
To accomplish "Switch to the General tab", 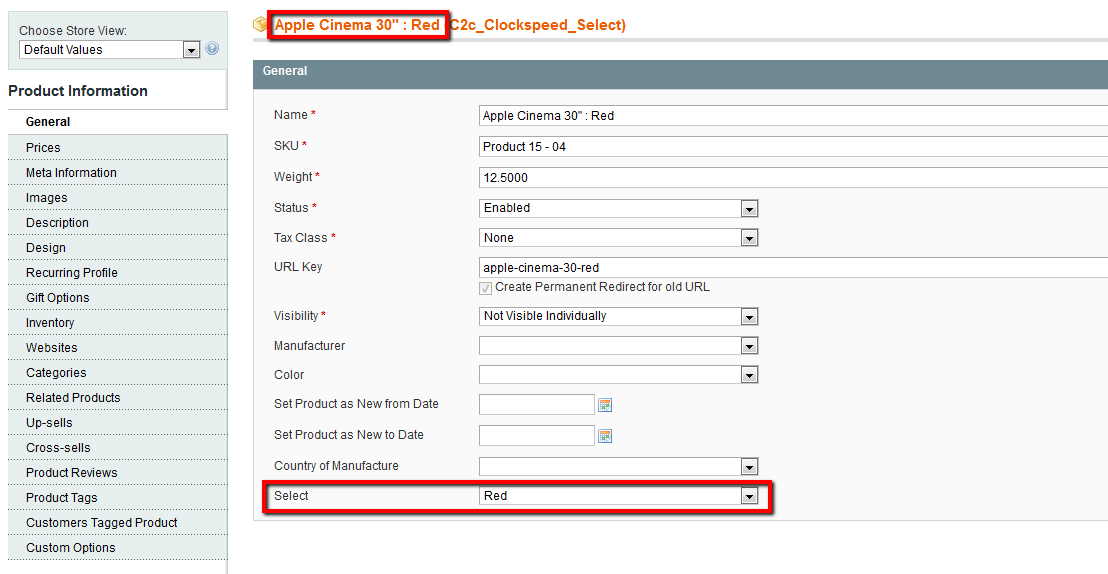I will click(x=118, y=122).
